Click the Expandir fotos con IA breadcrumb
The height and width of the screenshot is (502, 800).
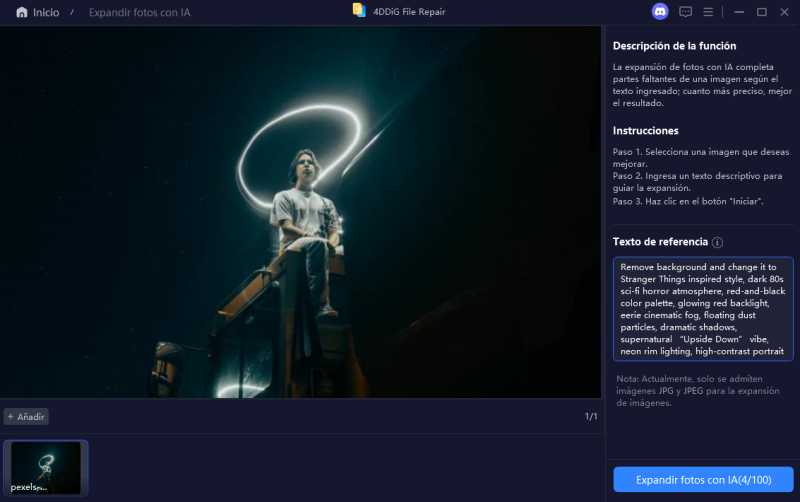(139, 12)
